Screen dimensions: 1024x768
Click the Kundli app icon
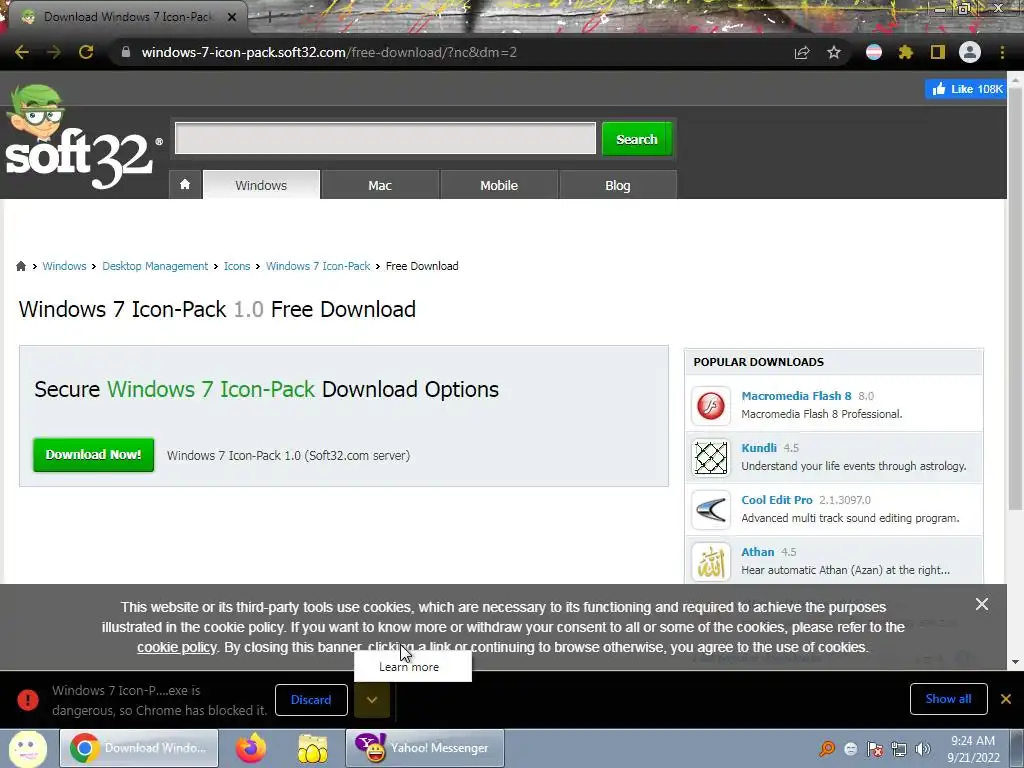(x=711, y=458)
